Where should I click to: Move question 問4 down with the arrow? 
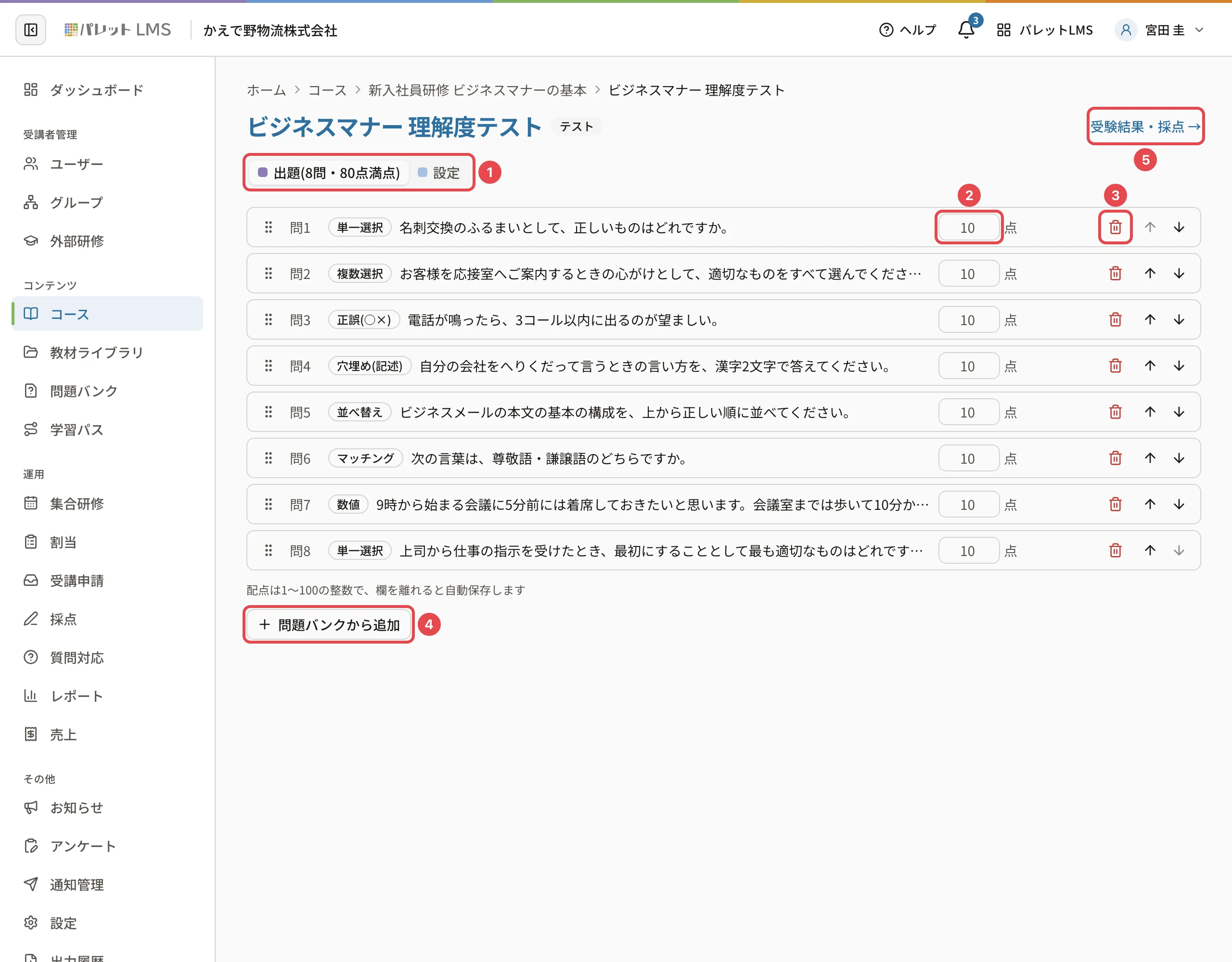click(x=1179, y=366)
